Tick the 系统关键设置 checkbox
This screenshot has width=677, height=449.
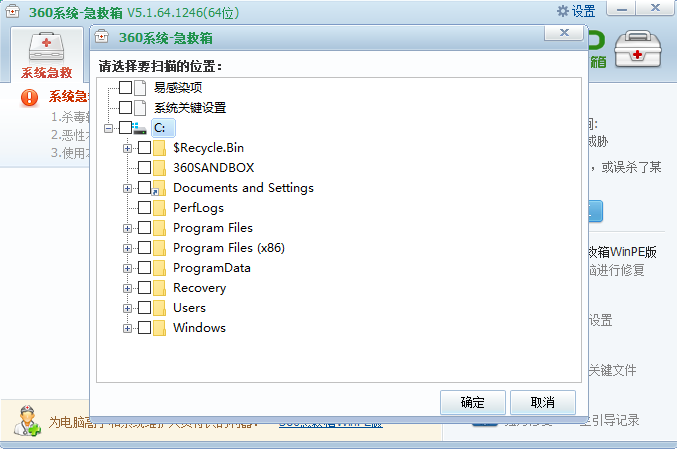(x=126, y=107)
